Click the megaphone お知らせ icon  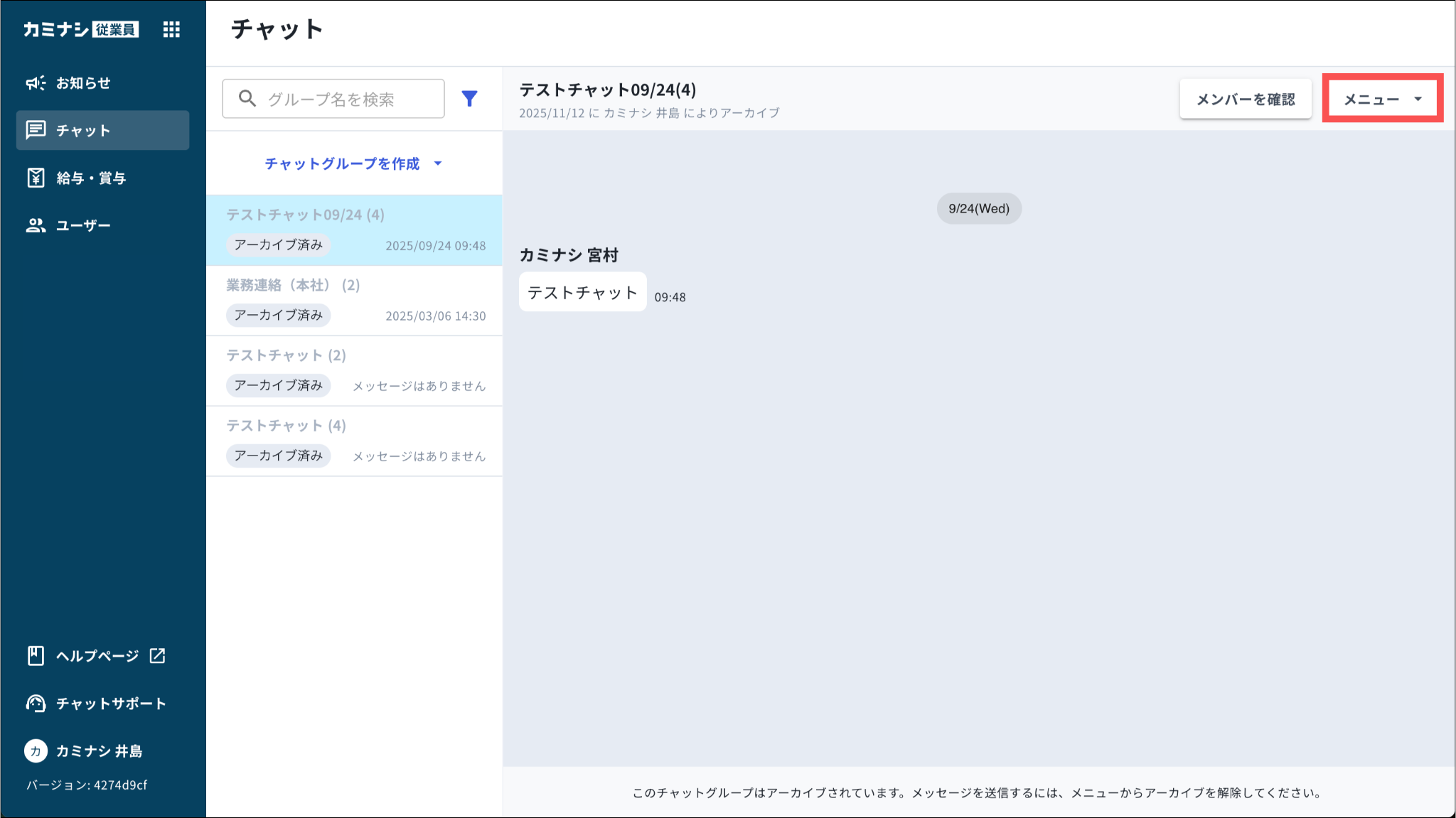[x=36, y=83]
